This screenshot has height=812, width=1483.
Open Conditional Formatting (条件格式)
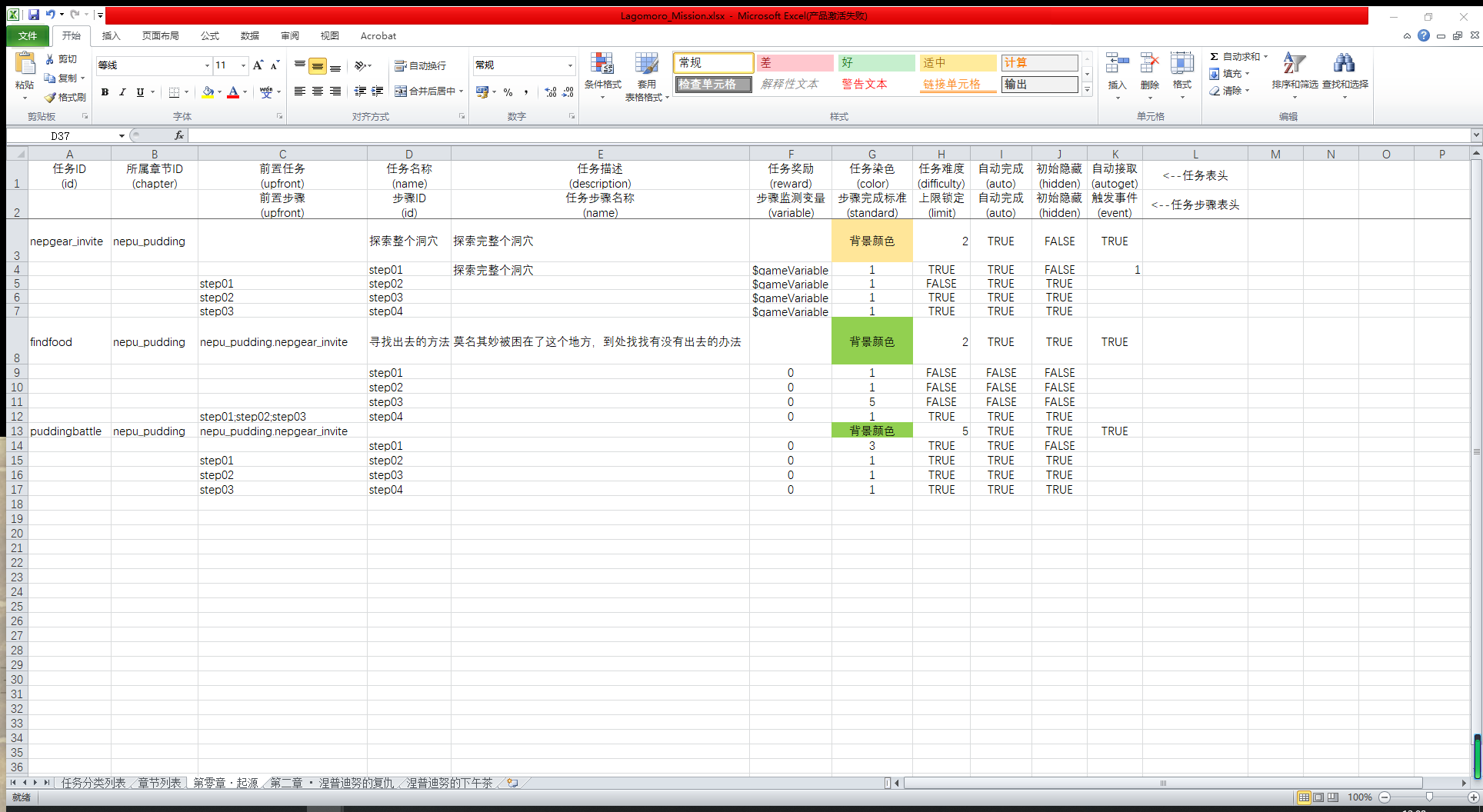point(602,76)
